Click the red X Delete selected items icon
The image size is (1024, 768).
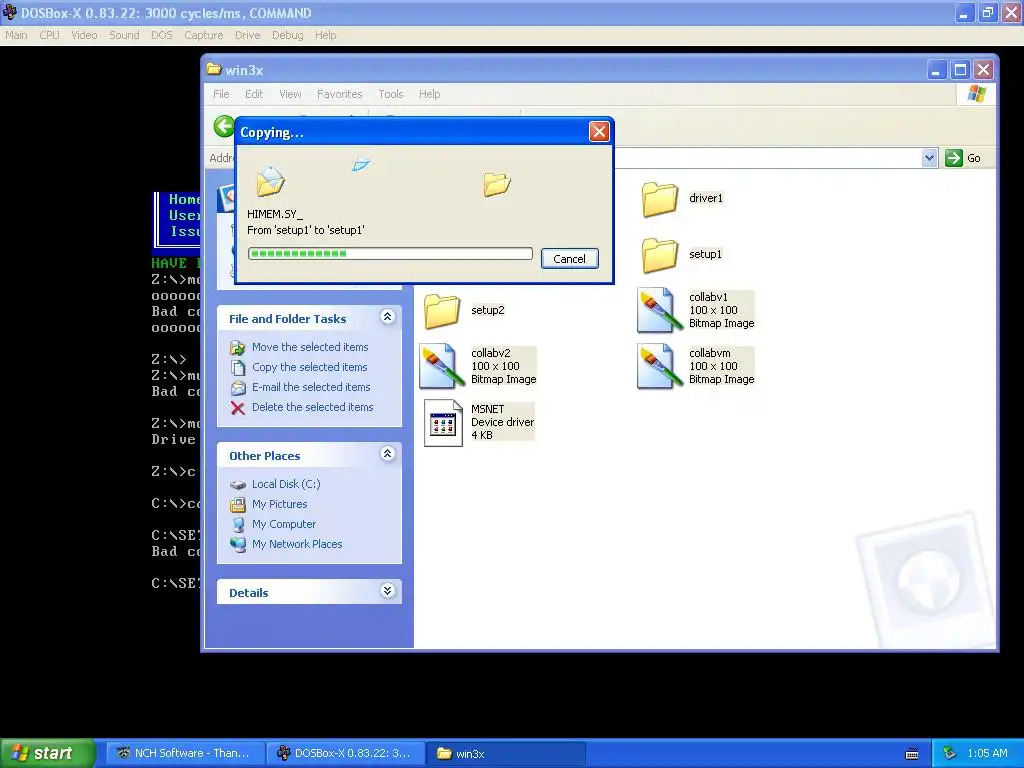click(238, 408)
